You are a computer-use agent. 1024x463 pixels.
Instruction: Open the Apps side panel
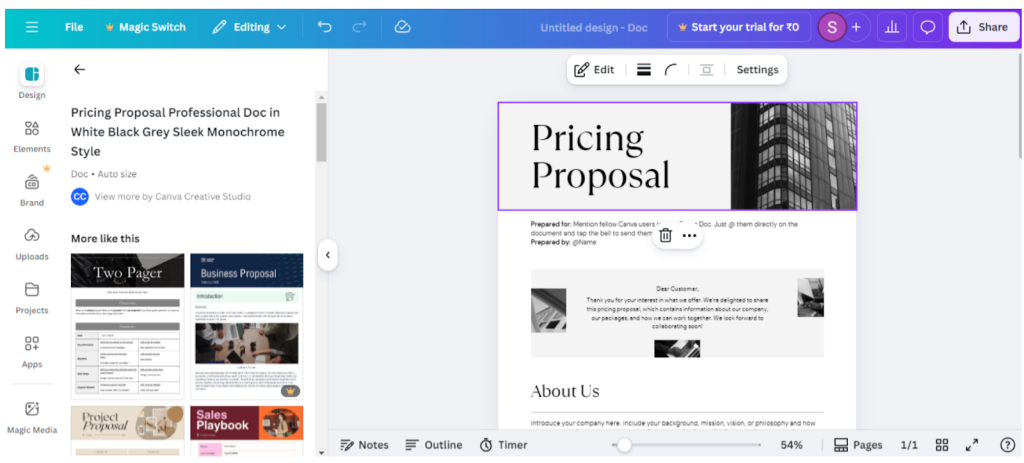click(x=31, y=351)
